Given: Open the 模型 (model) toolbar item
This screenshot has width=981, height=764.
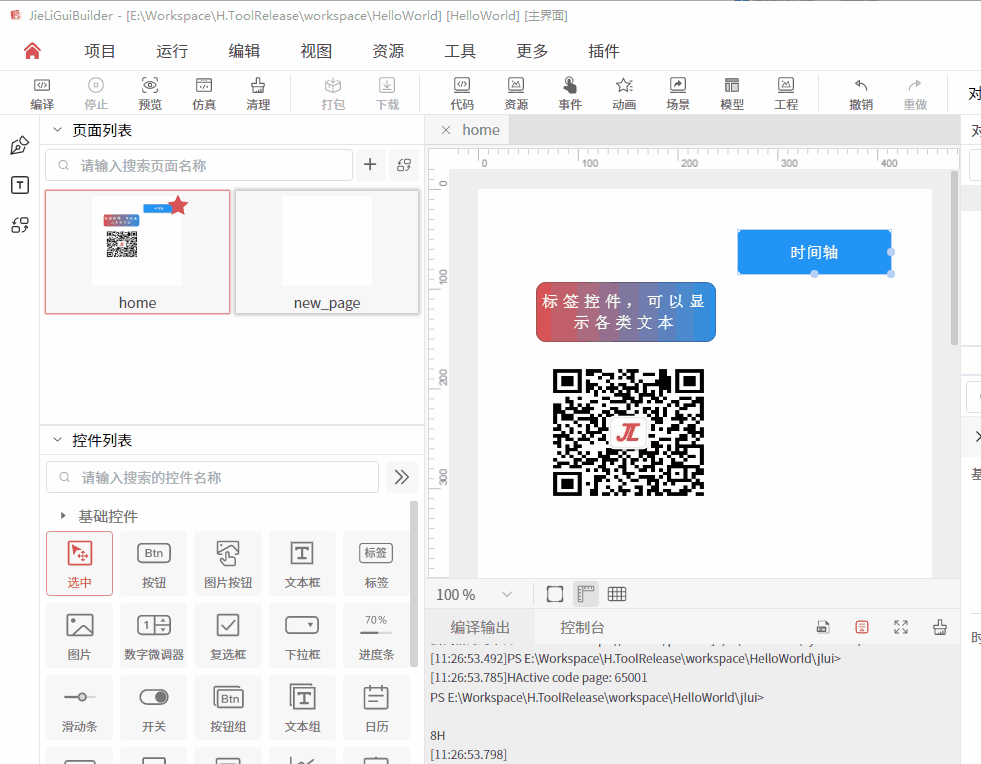Looking at the screenshot, I should click(732, 93).
